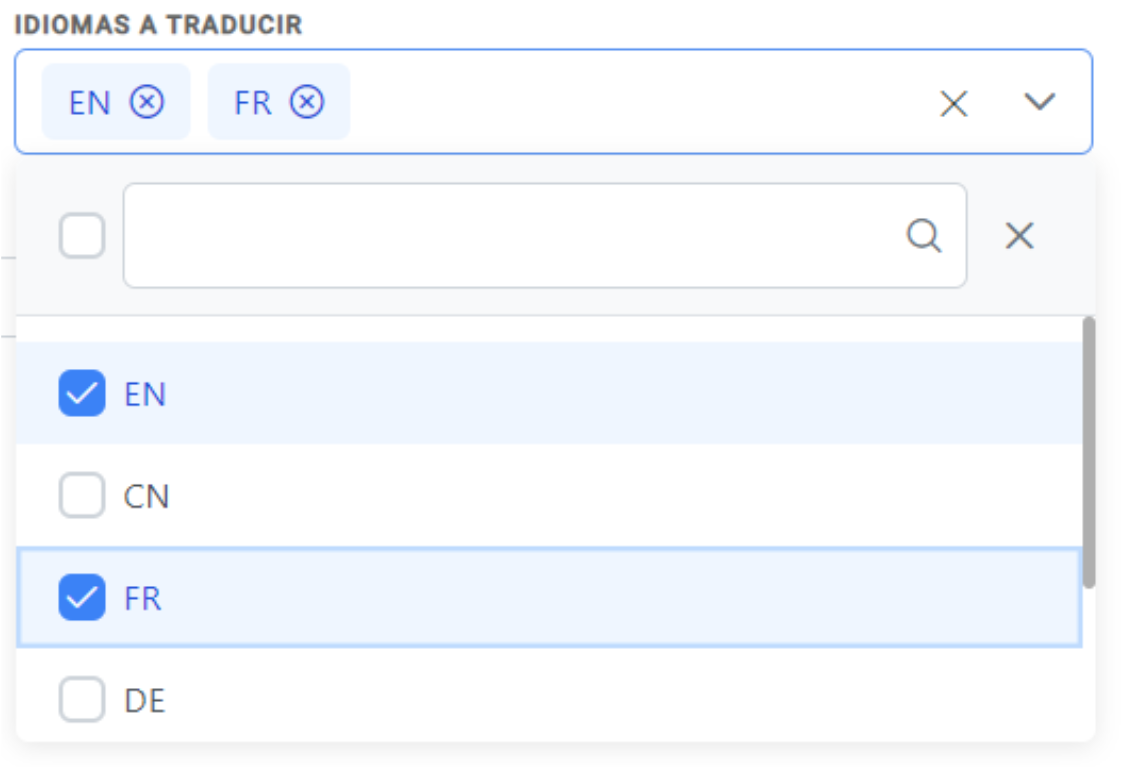Clear all selected languages in the field
The height and width of the screenshot is (767, 1125).
[x=954, y=103]
